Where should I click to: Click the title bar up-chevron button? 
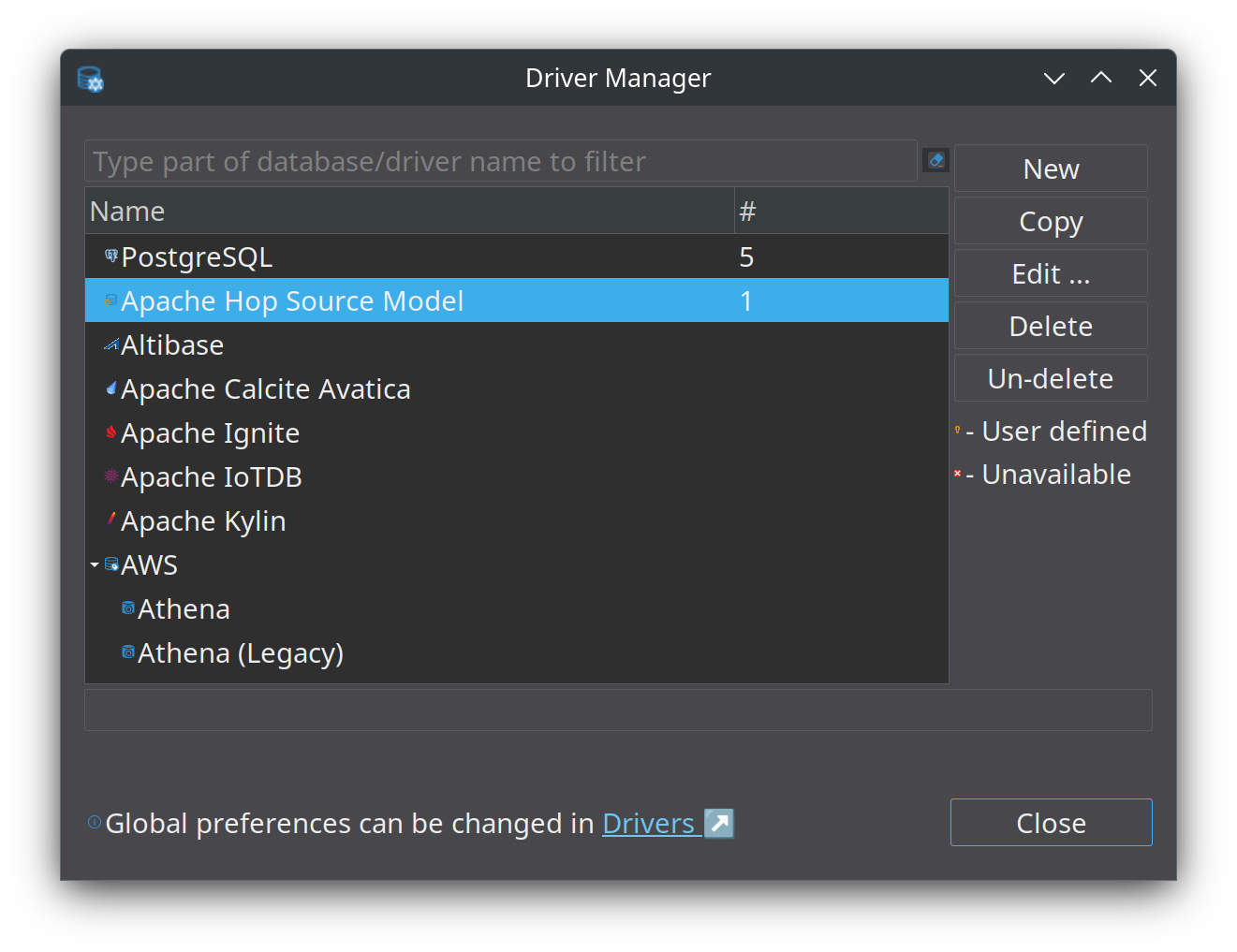click(x=1101, y=78)
